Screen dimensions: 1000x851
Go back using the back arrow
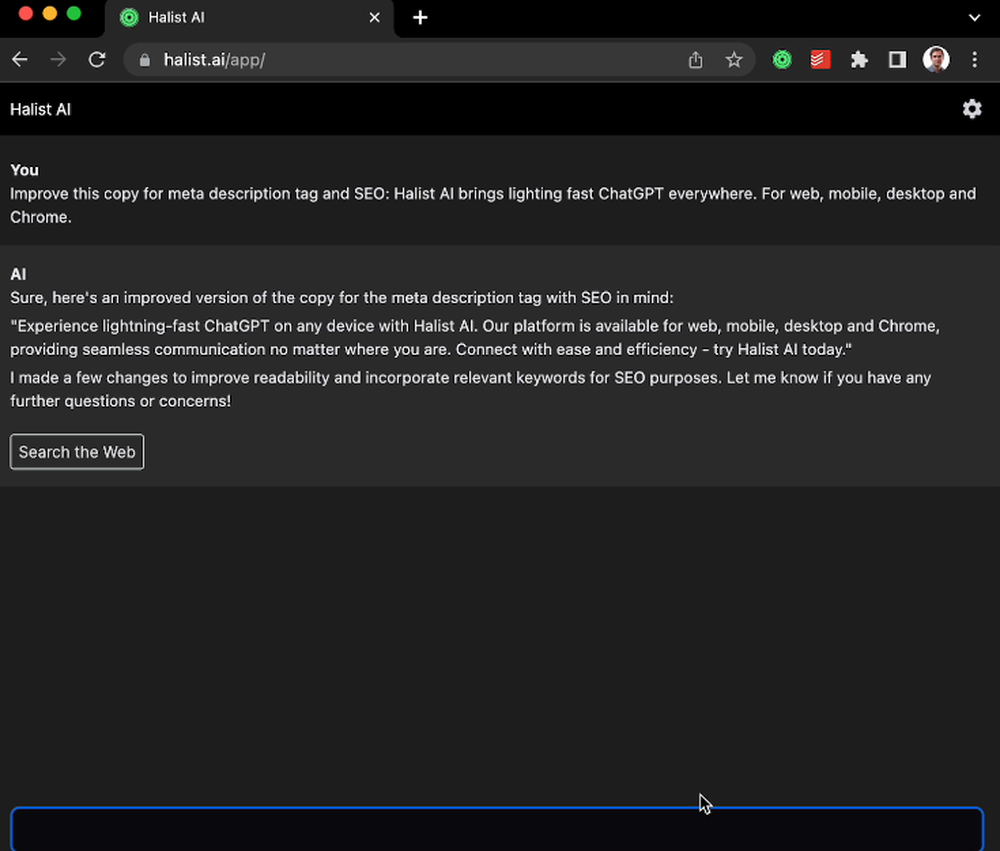point(19,59)
